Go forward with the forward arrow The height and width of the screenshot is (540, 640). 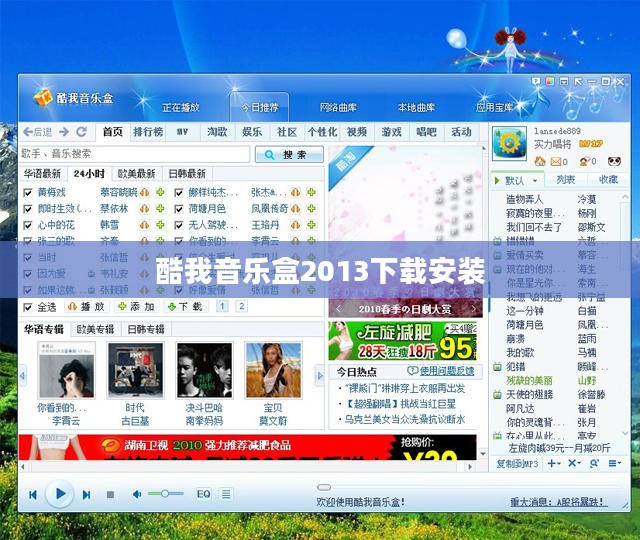click(64, 132)
